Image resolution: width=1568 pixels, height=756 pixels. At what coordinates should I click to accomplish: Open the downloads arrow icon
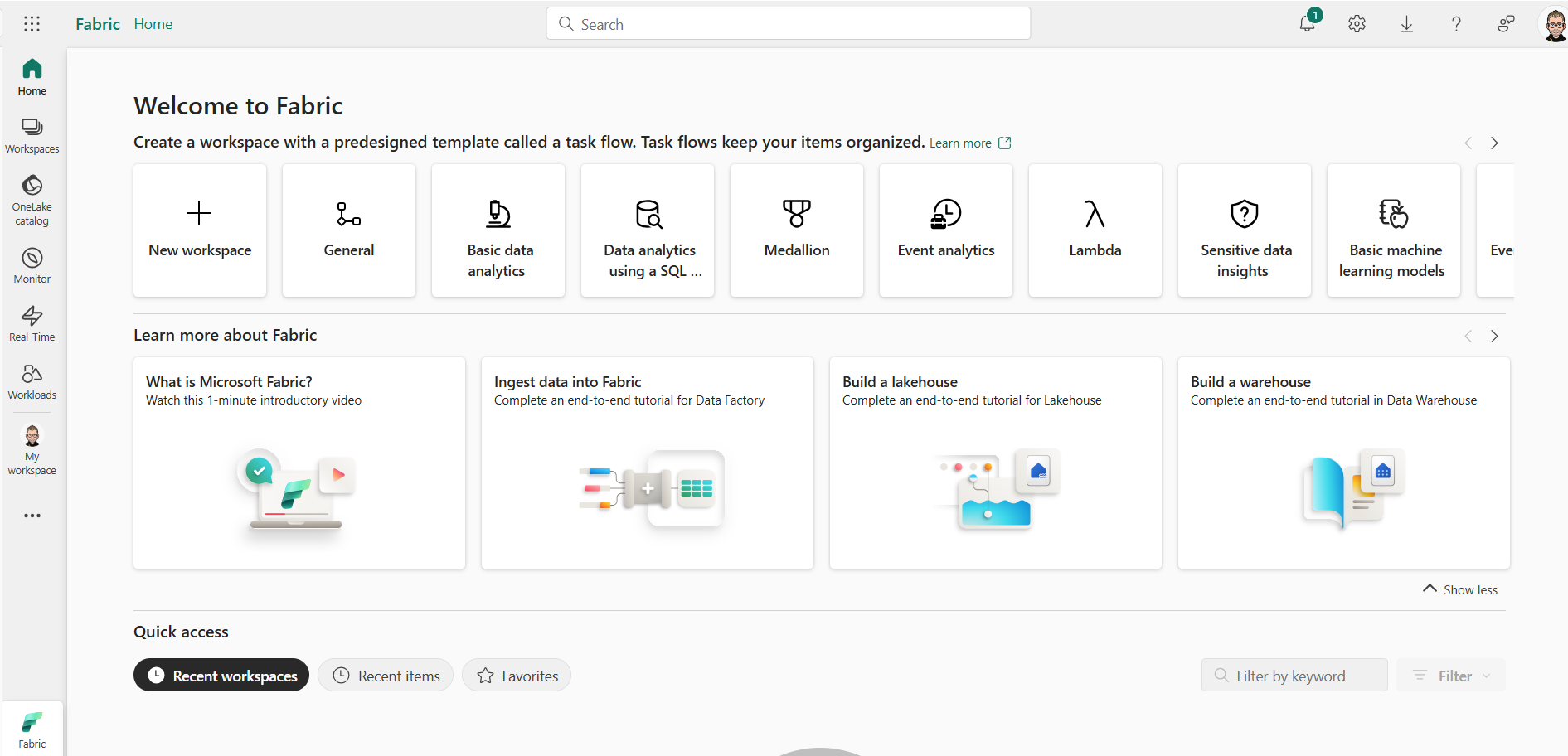coord(1407,24)
